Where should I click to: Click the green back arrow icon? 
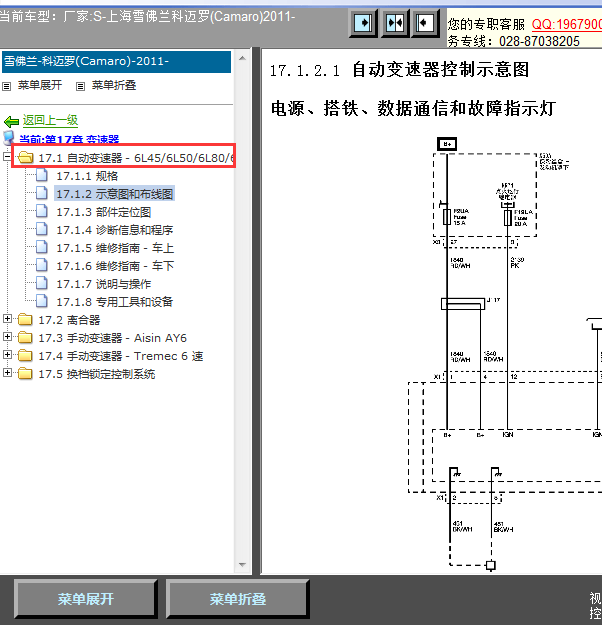coord(12,121)
